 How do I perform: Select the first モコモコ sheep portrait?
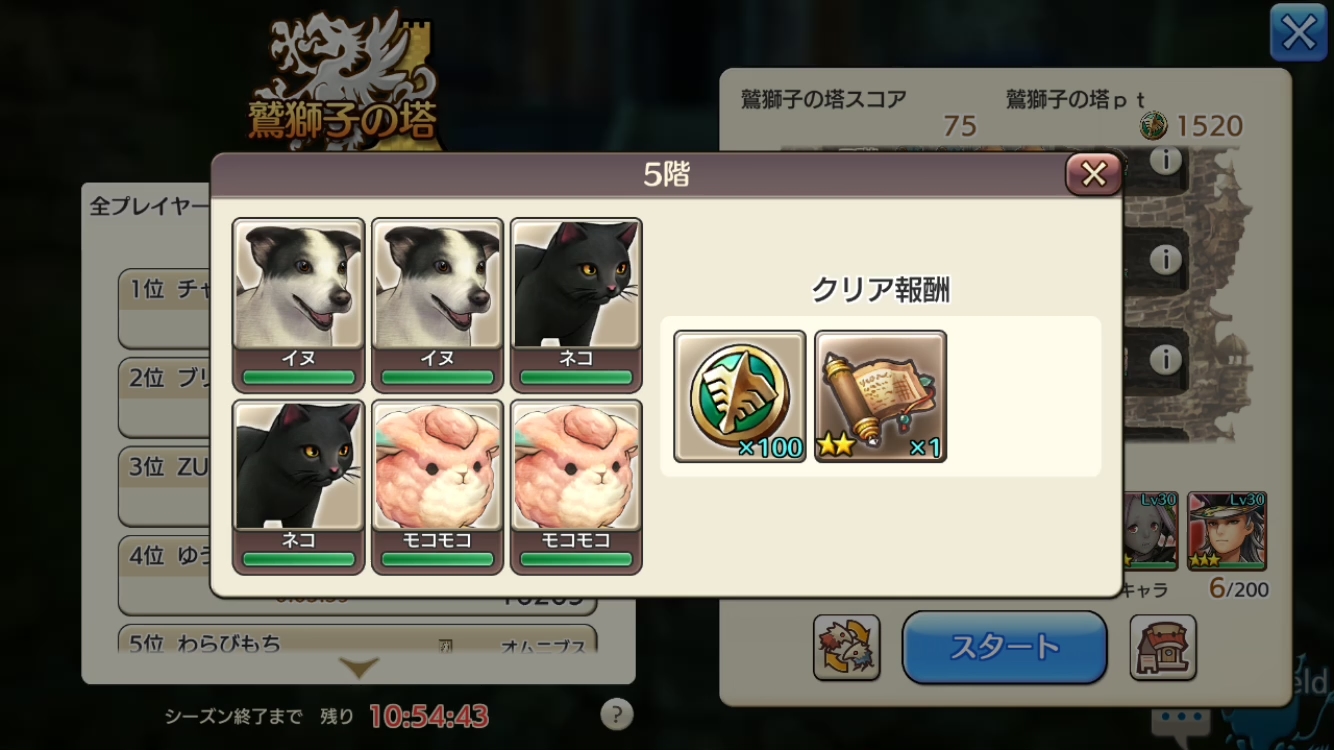click(x=437, y=487)
